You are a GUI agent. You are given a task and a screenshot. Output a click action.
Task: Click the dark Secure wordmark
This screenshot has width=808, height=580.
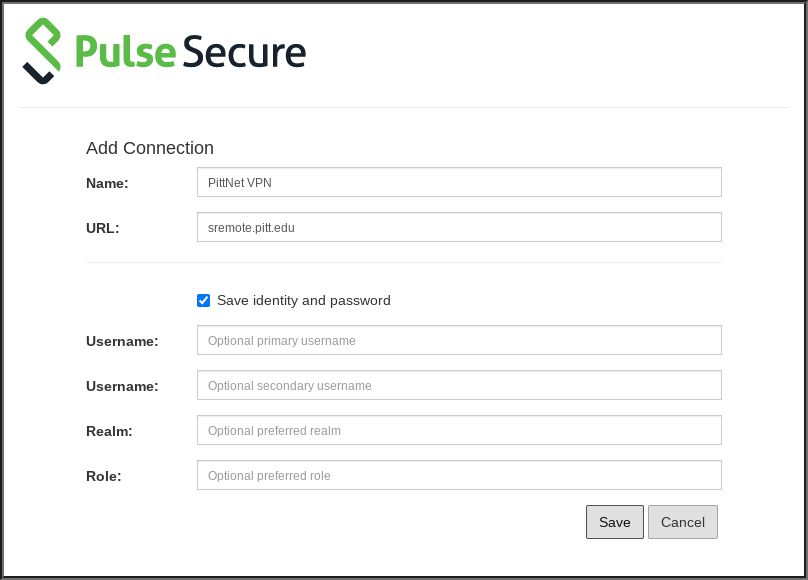tap(244, 52)
